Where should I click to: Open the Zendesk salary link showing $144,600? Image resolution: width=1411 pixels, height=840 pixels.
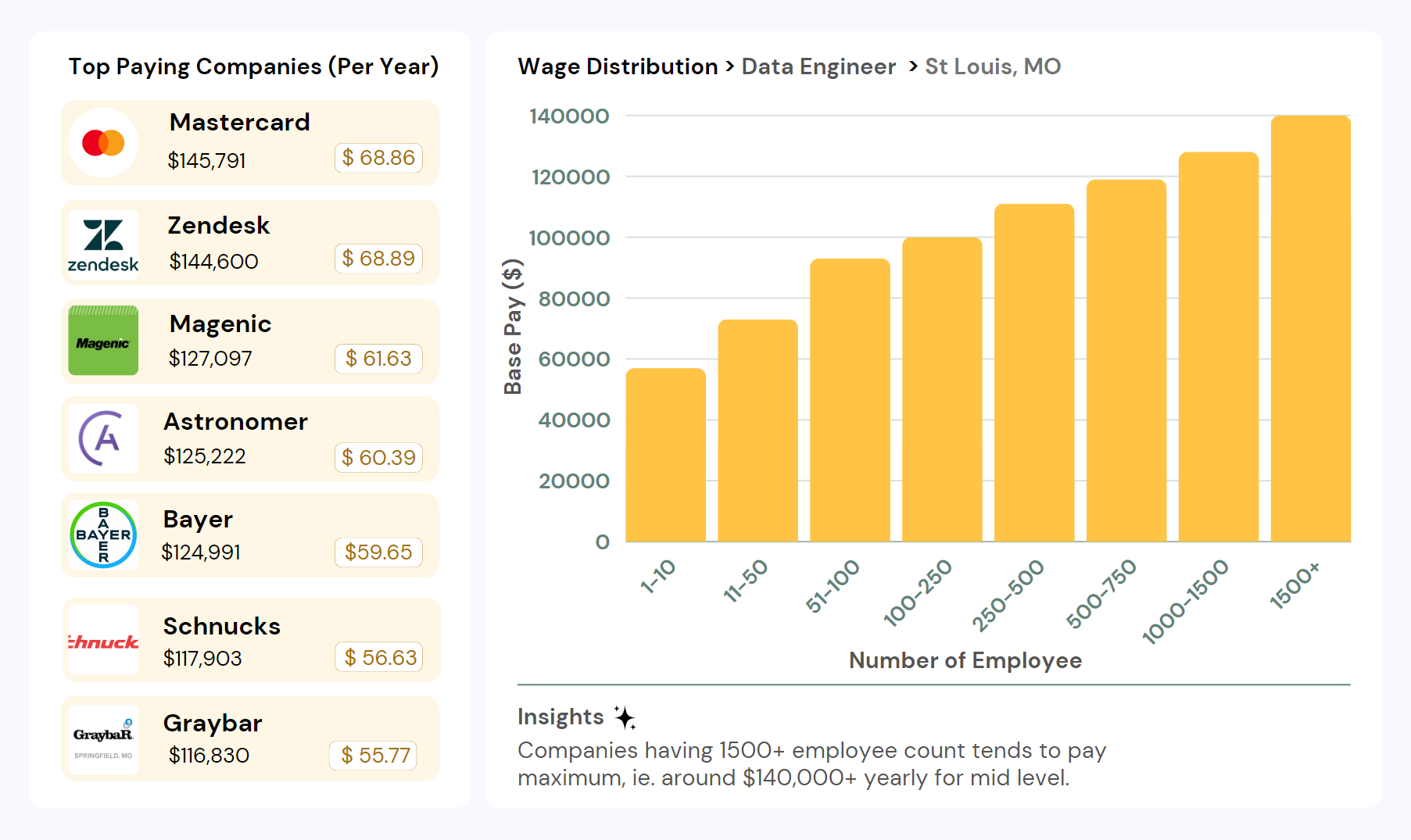[x=214, y=261]
